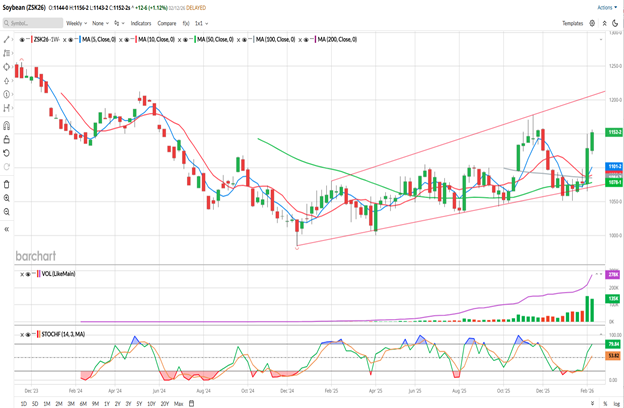Set chart range to 5Y

tap(139, 404)
